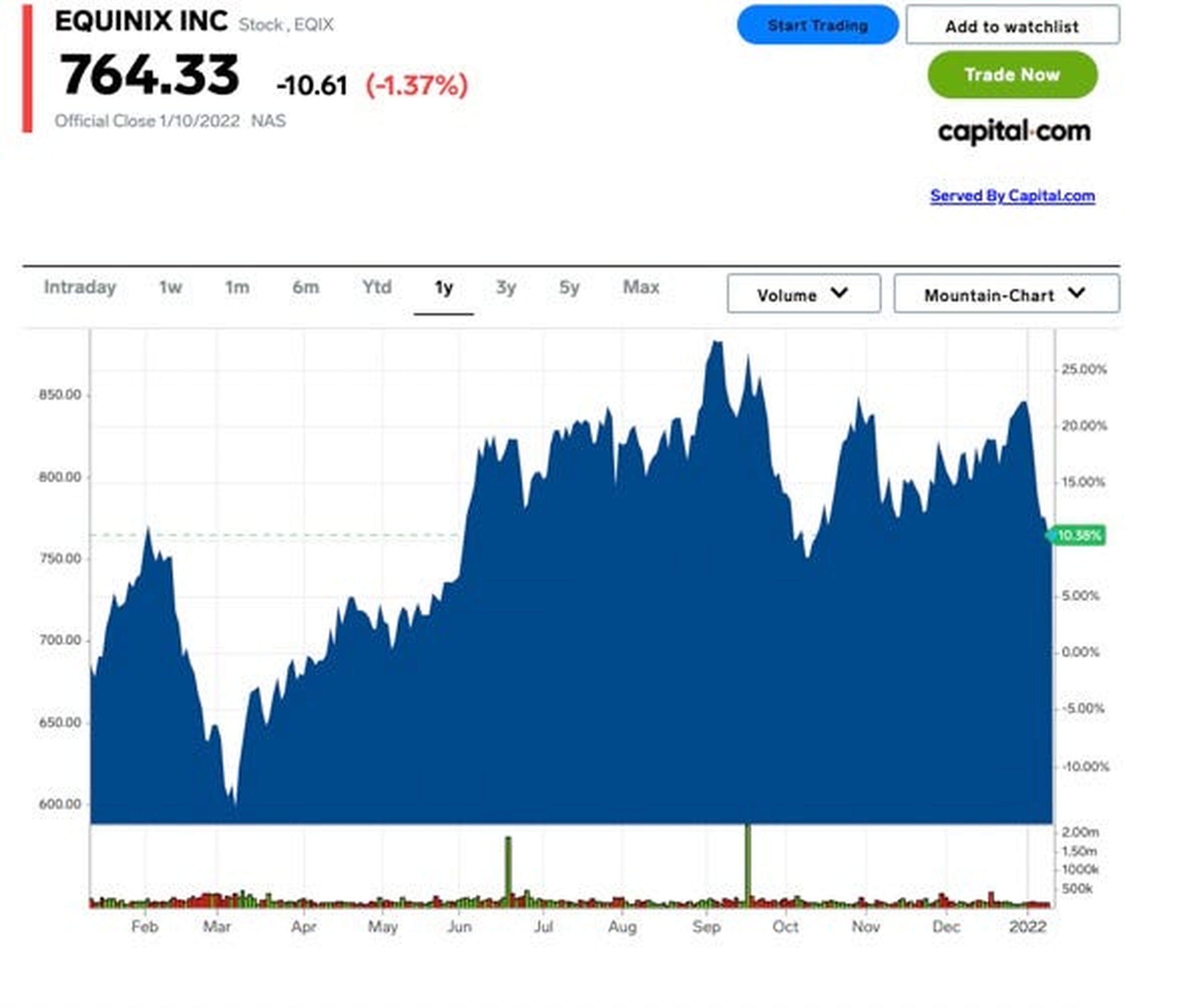
Task: Click the Add to watchlist button
Action: point(1012,25)
